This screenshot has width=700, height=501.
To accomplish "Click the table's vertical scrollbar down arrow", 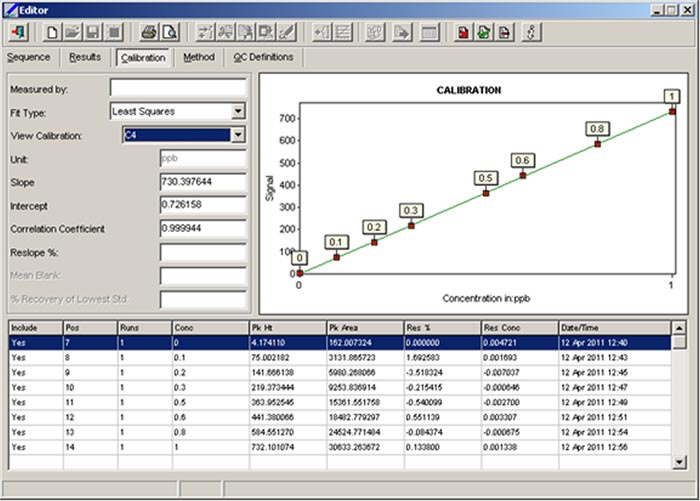I will (680, 462).
